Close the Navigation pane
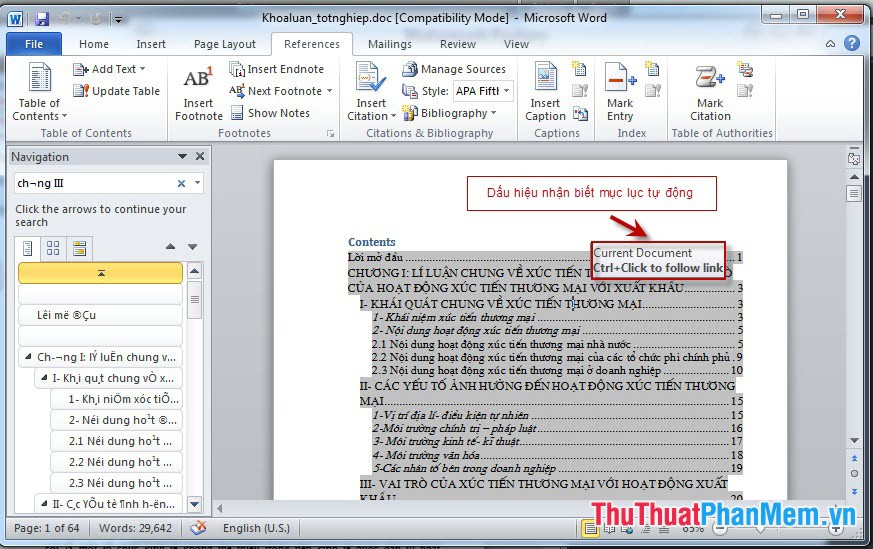This screenshot has height=549, width=873. (x=200, y=156)
